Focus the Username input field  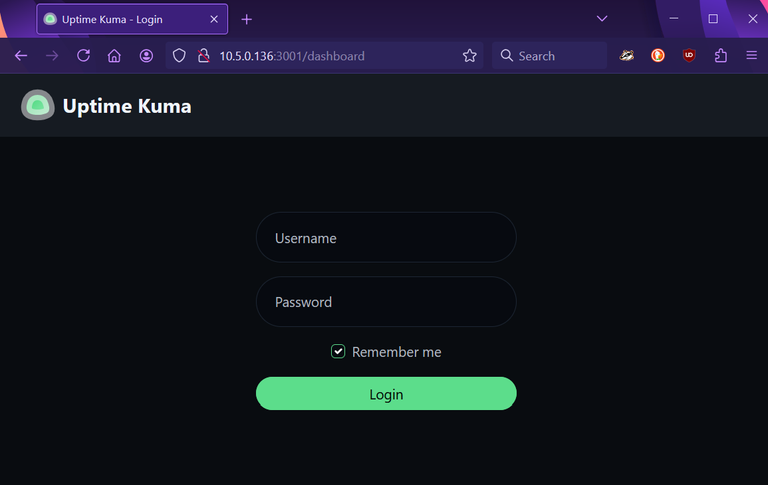[386, 238]
